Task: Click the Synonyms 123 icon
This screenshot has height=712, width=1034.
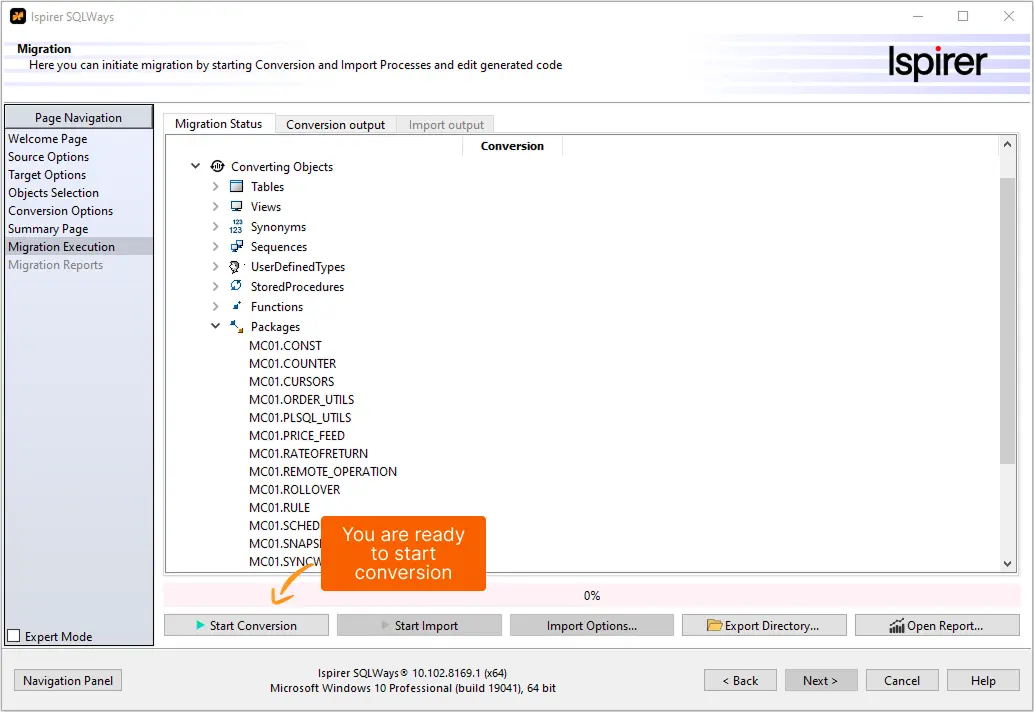Action: 236,227
